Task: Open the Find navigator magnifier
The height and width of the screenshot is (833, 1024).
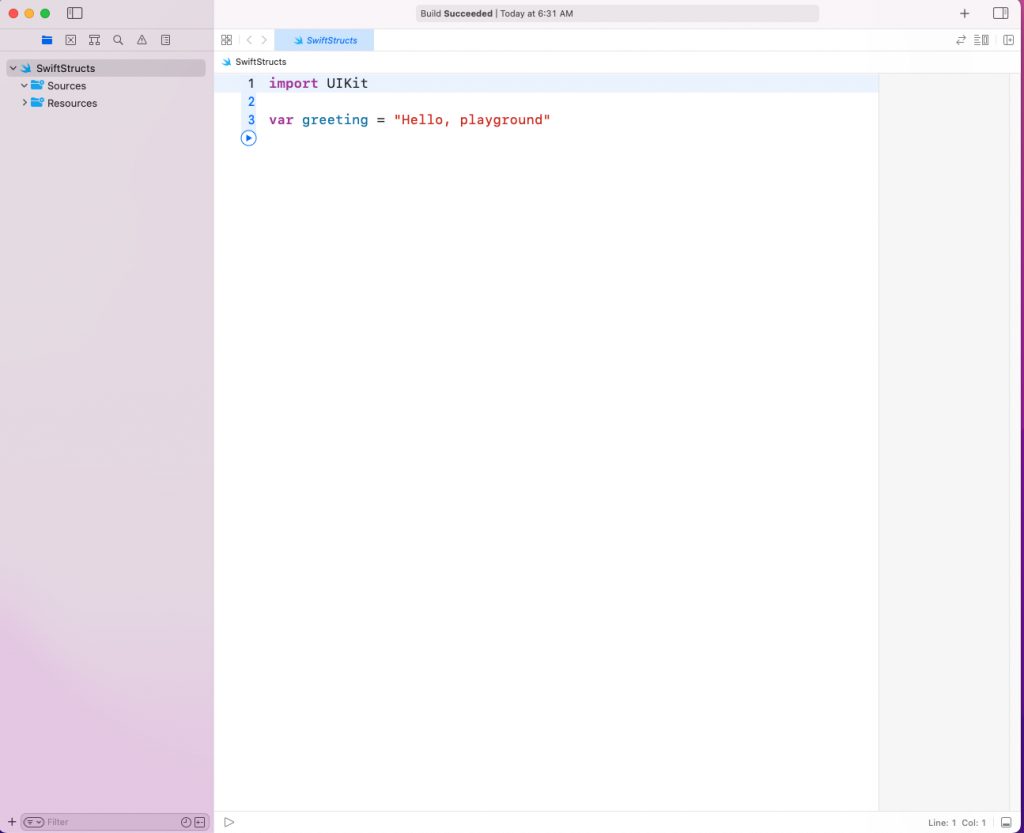Action: 118,40
